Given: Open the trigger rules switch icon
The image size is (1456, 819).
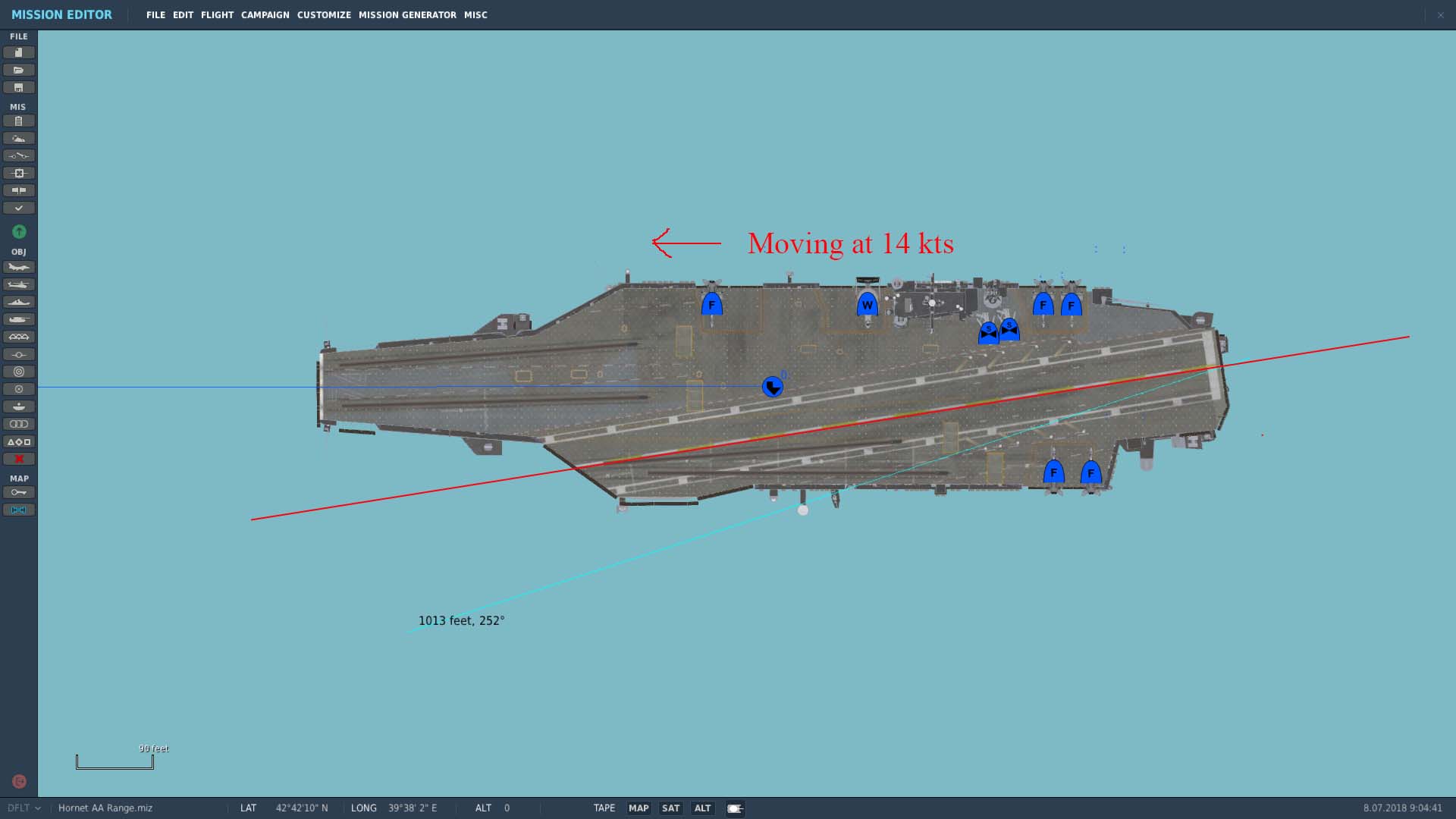Looking at the screenshot, I should coord(19,156).
